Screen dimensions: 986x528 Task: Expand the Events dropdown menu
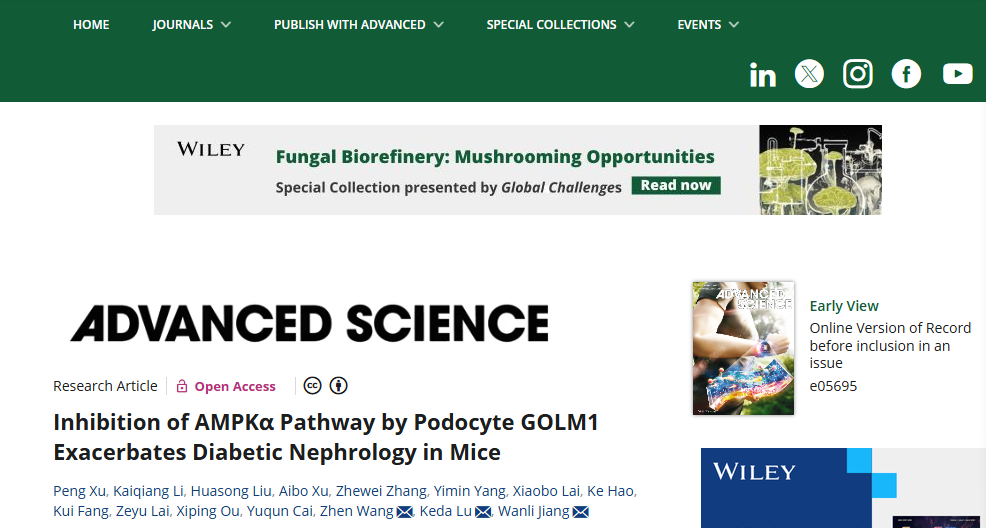pos(708,25)
